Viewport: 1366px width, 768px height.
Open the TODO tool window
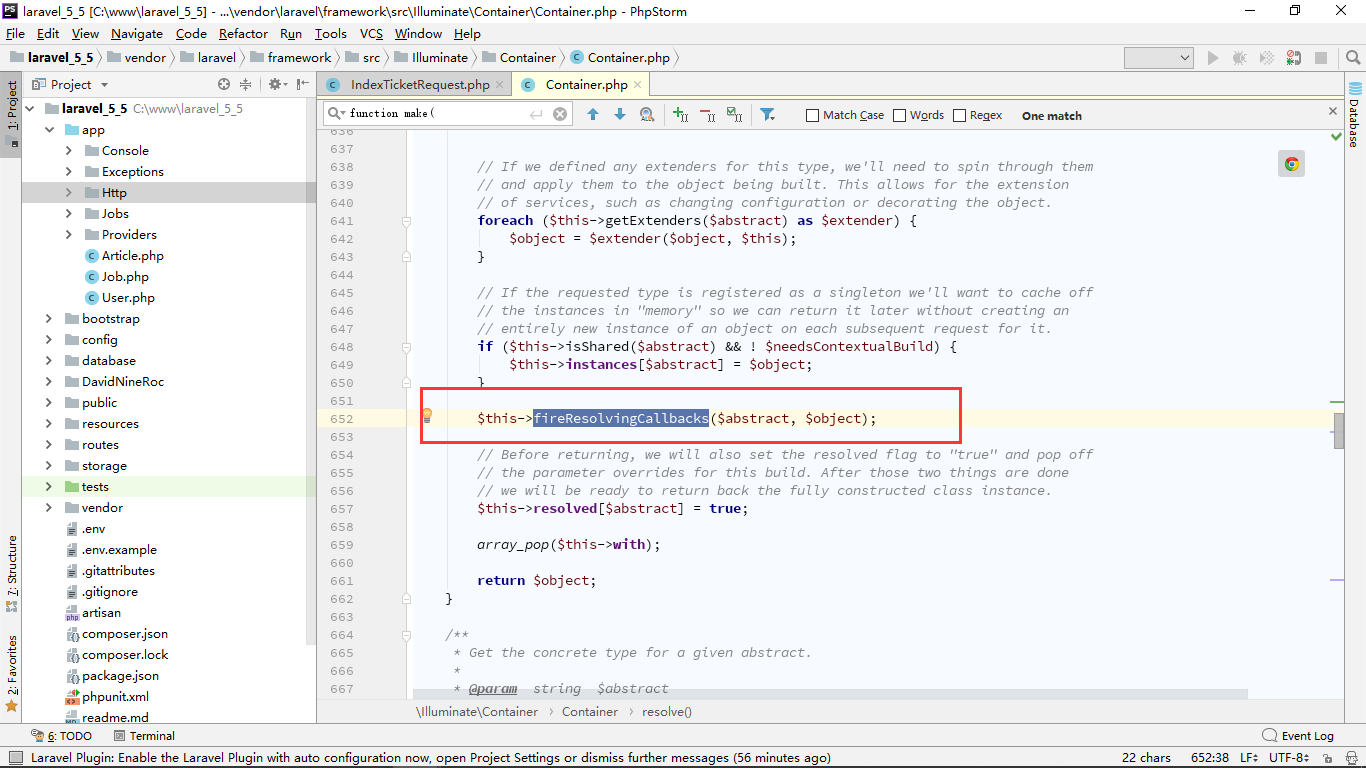click(x=62, y=736)
